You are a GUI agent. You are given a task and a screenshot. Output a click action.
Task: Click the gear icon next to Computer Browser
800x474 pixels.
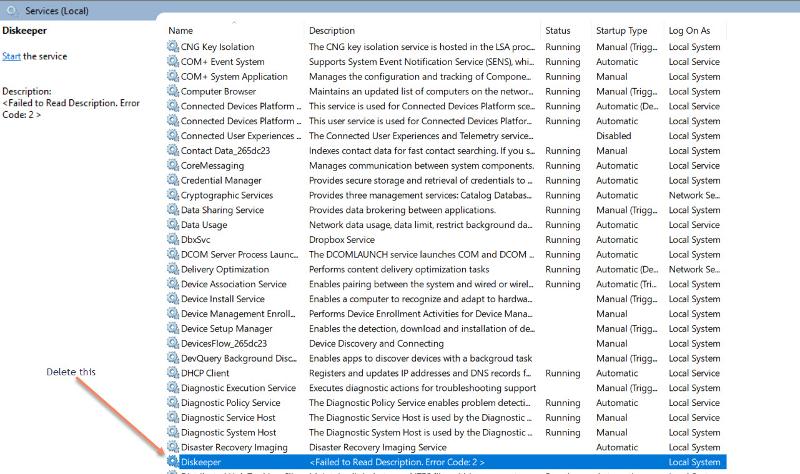click(x=173, y=92)
